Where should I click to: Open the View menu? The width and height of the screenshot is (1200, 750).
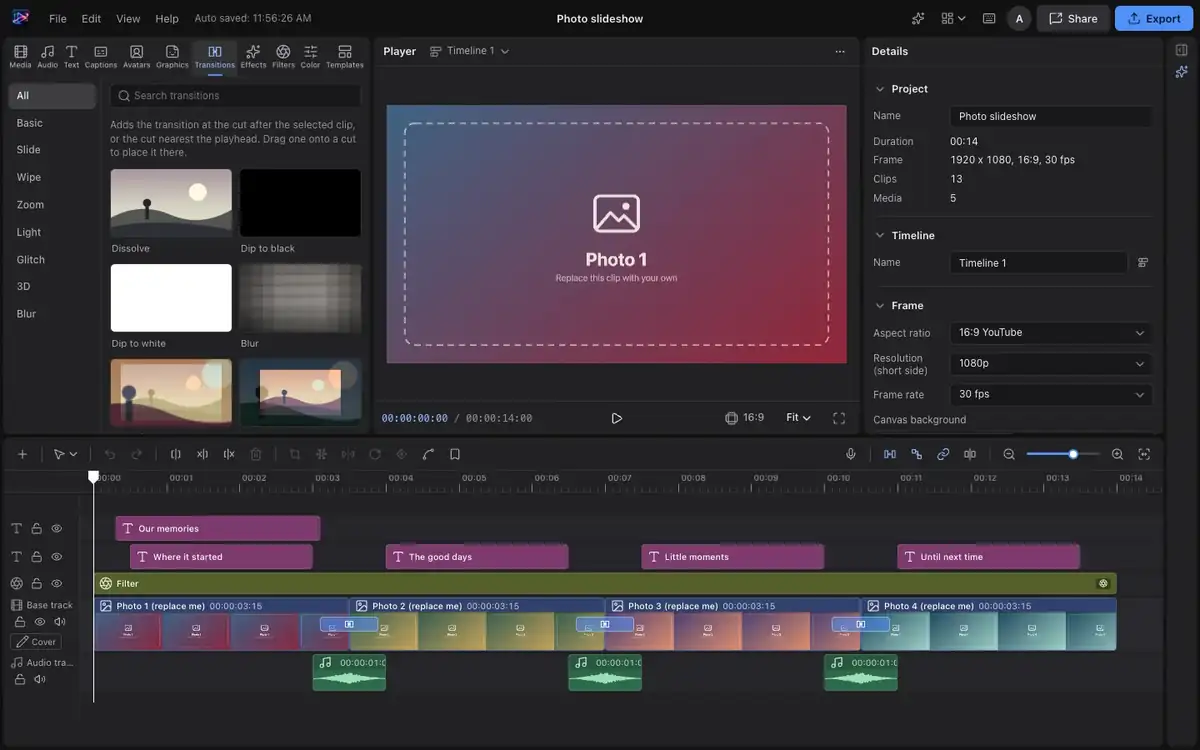(x=128, y=19)
